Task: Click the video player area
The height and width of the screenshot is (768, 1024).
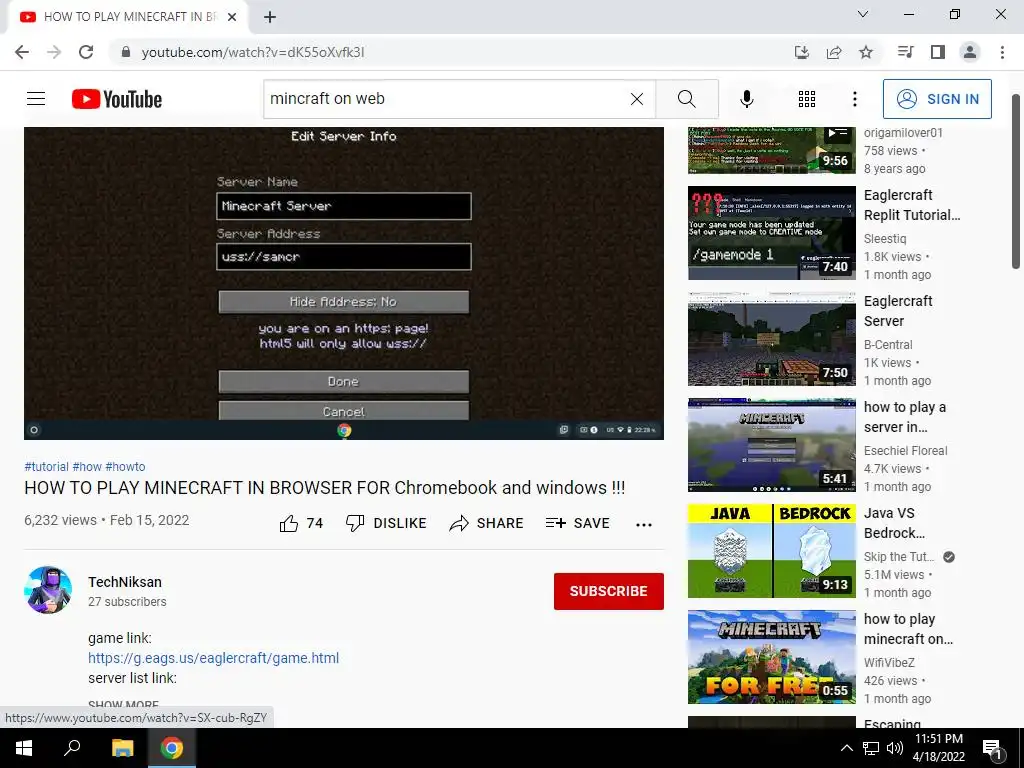Action: (x=344, y=283)
